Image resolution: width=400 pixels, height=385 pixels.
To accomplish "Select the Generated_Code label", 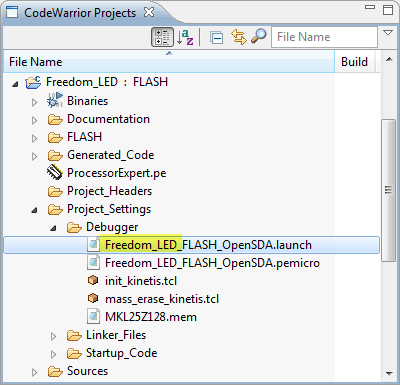I will [x=111, y=155].
